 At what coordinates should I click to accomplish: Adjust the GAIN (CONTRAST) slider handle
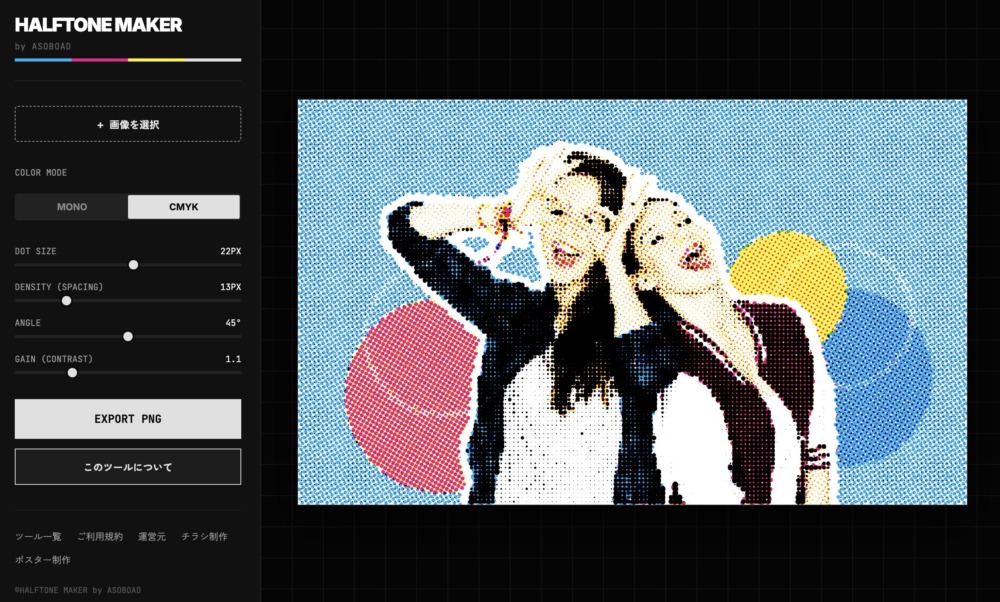click(71, 371)
